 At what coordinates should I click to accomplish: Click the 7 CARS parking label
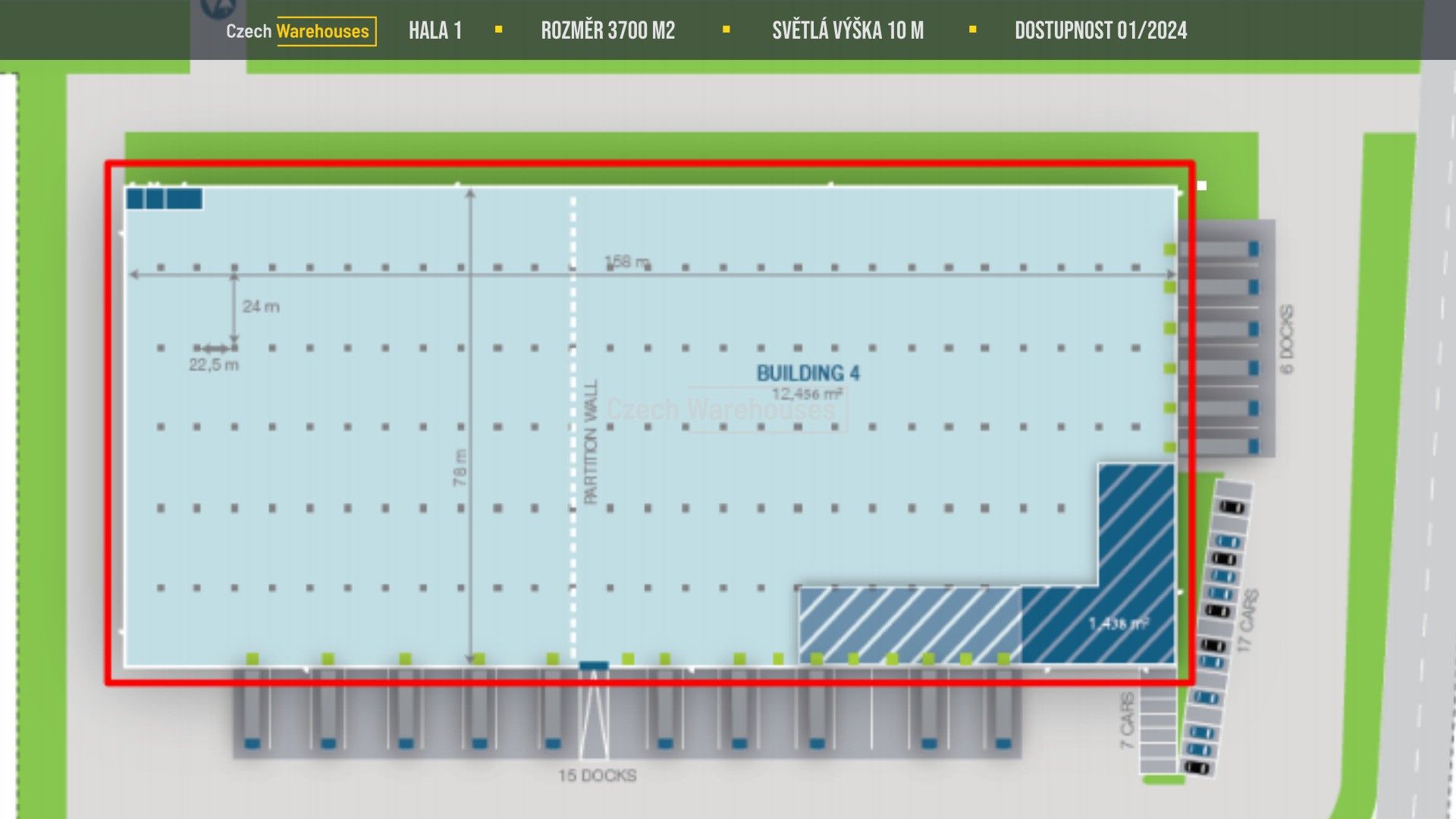[1128, 720]
